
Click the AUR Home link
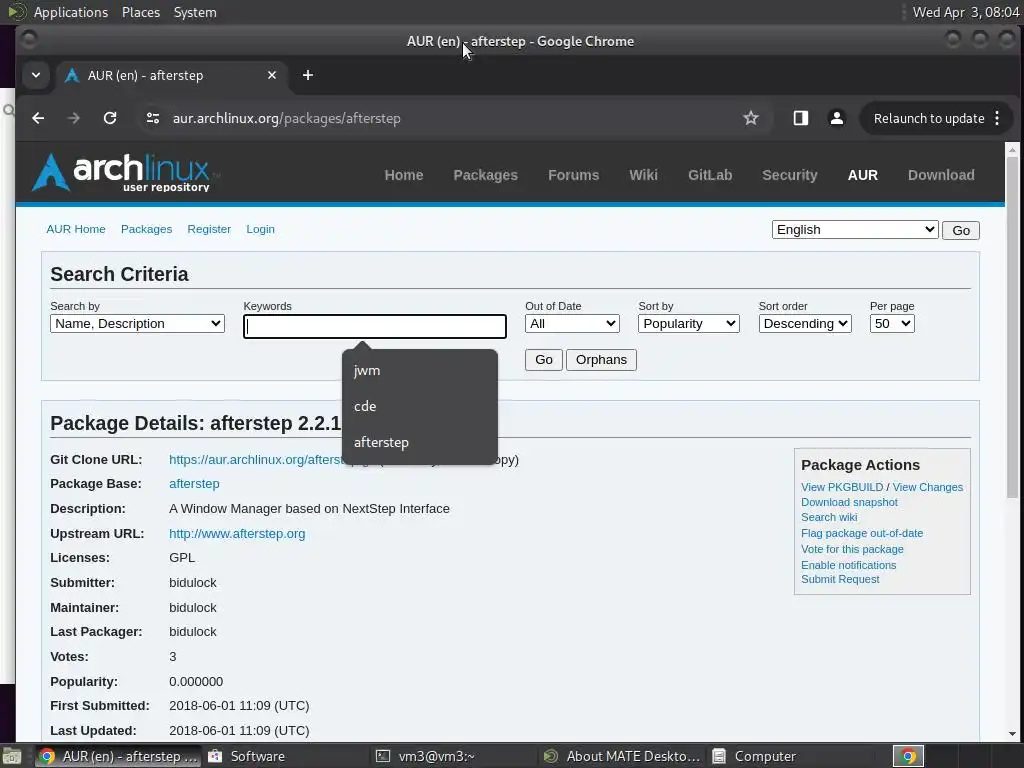[76, 229]
